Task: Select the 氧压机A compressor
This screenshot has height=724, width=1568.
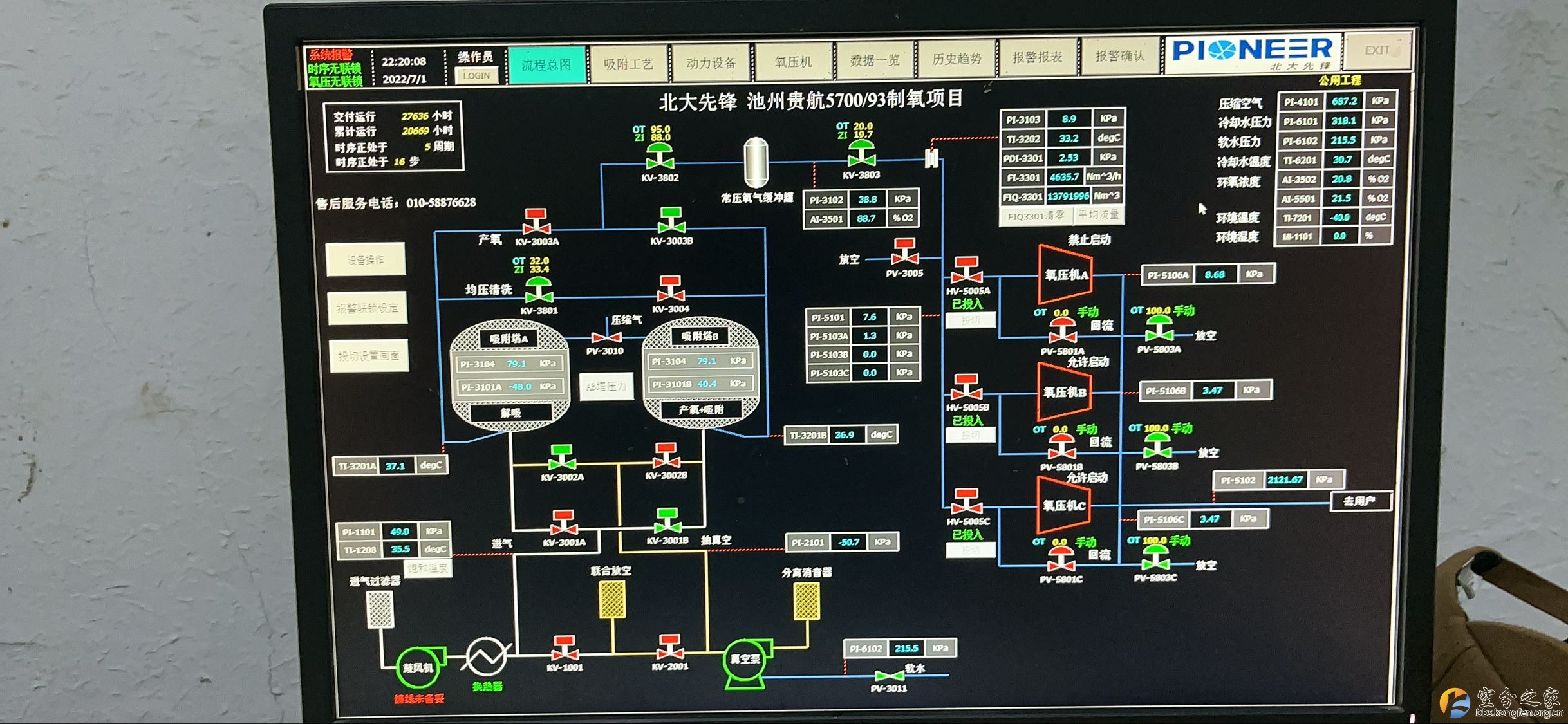Action: point(1065,274)
